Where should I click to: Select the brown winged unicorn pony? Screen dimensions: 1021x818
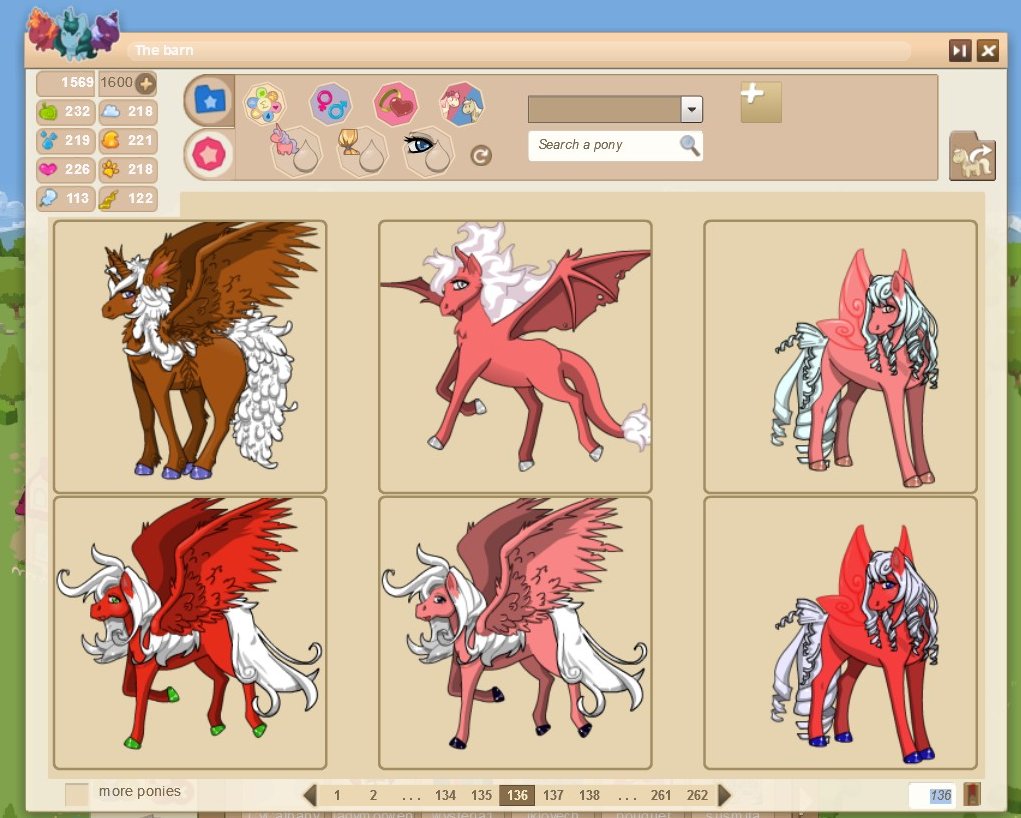click(190, 356)
